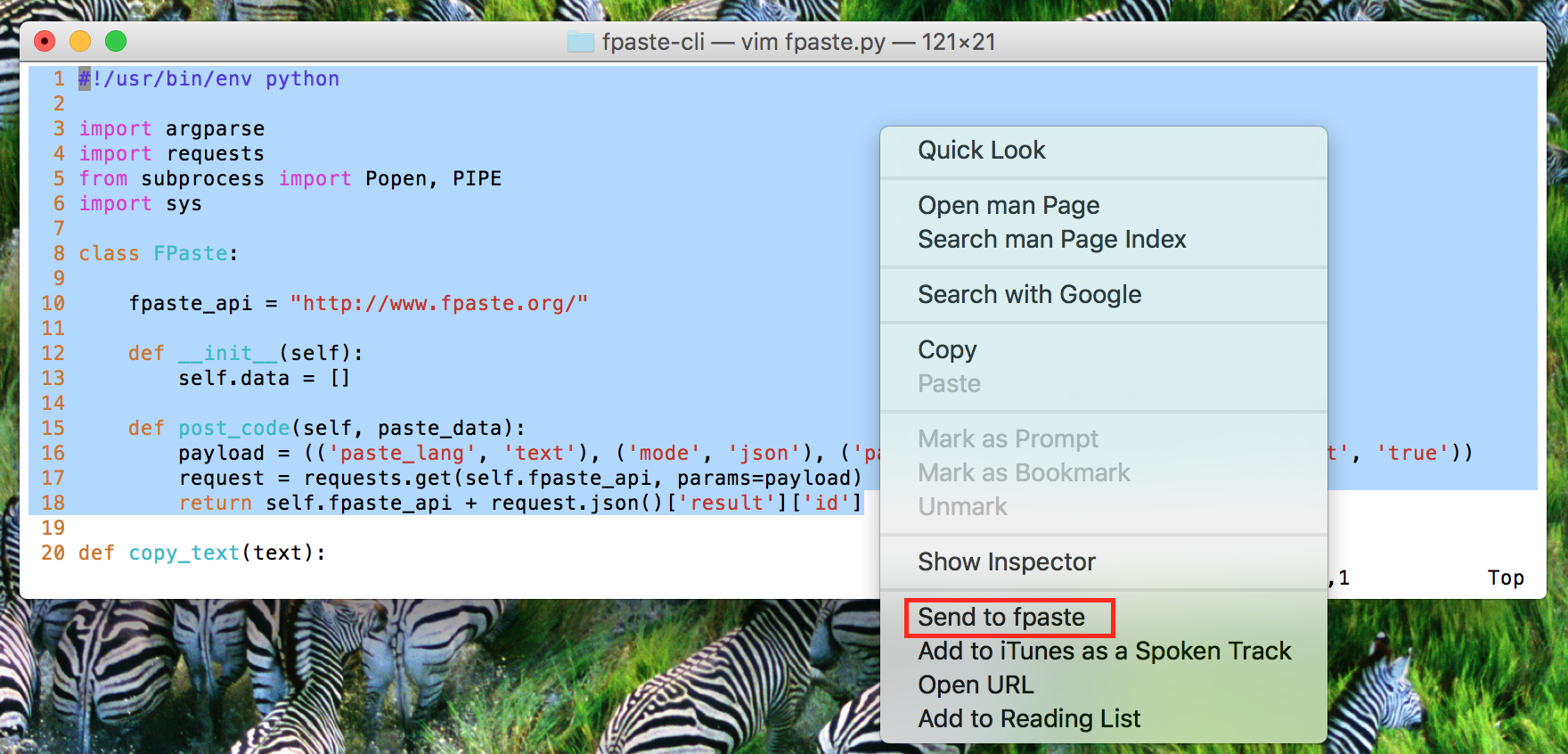This screenshot has height=754, width=1568.
Task: Click 'sys' on line 6
Action: [184, 204]
